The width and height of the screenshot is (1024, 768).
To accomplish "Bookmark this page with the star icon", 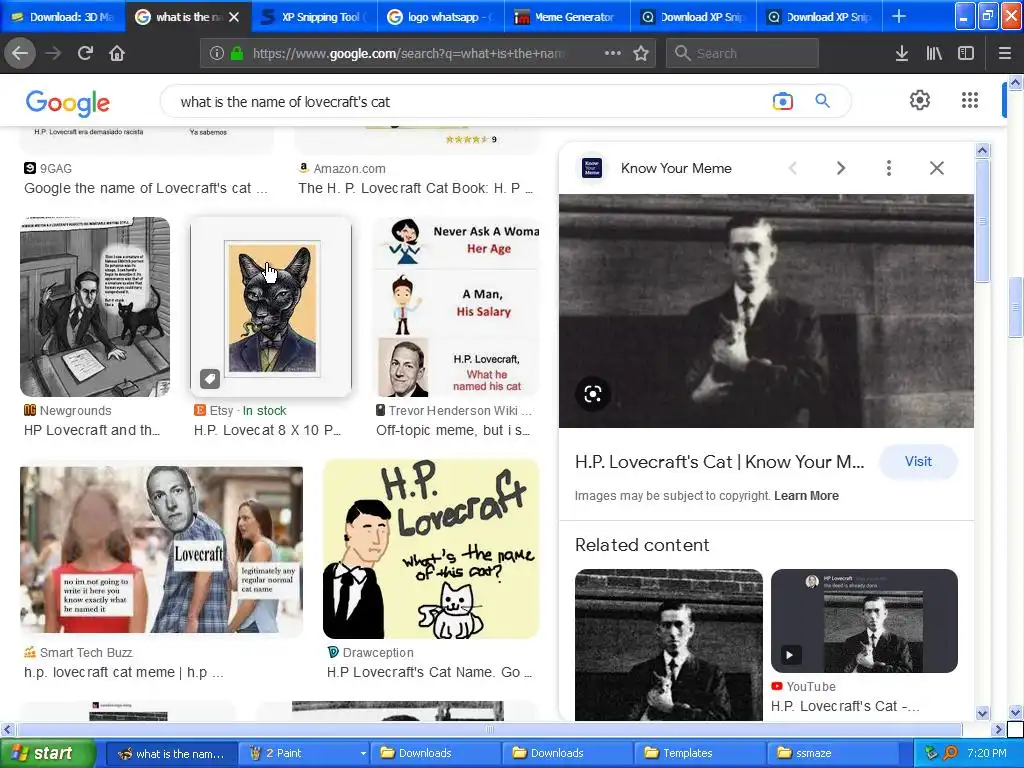I will pyautogui.click(x=641, y=54).
